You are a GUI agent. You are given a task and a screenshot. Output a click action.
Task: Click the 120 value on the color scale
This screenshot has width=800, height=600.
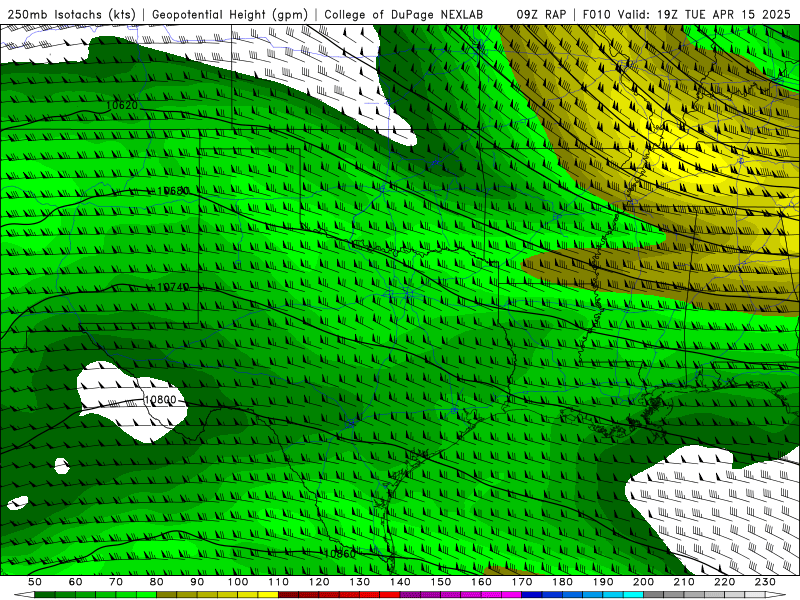click(319, 582)
